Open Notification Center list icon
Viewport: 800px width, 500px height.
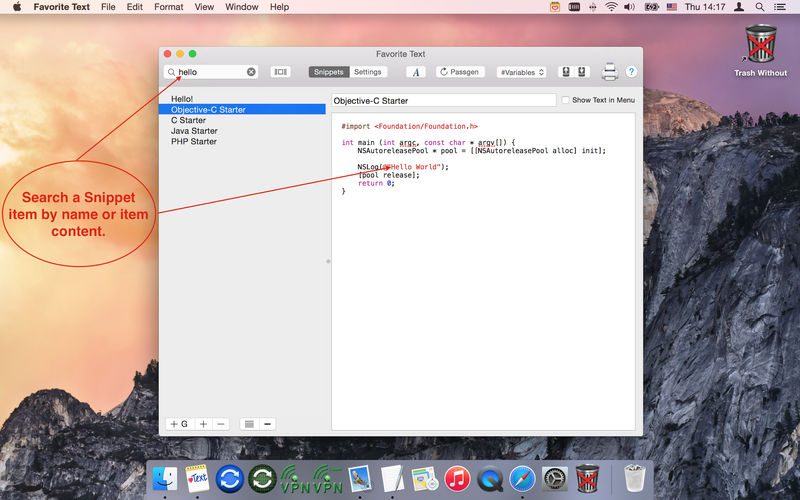[x=780, y=7]
